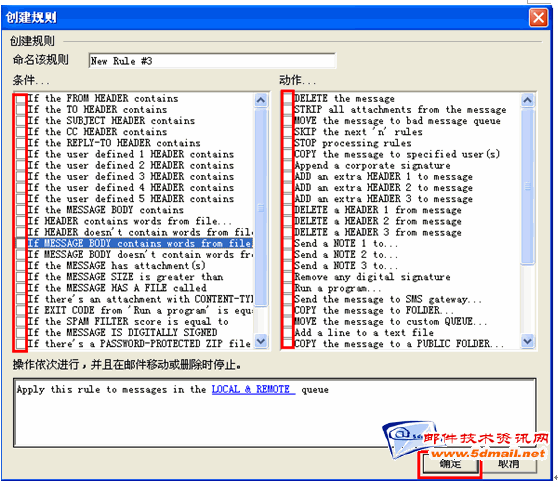558x487 pixels.
Task: Check 'COPY the message to specified user(s)'
Action: [x=288, y=155]
